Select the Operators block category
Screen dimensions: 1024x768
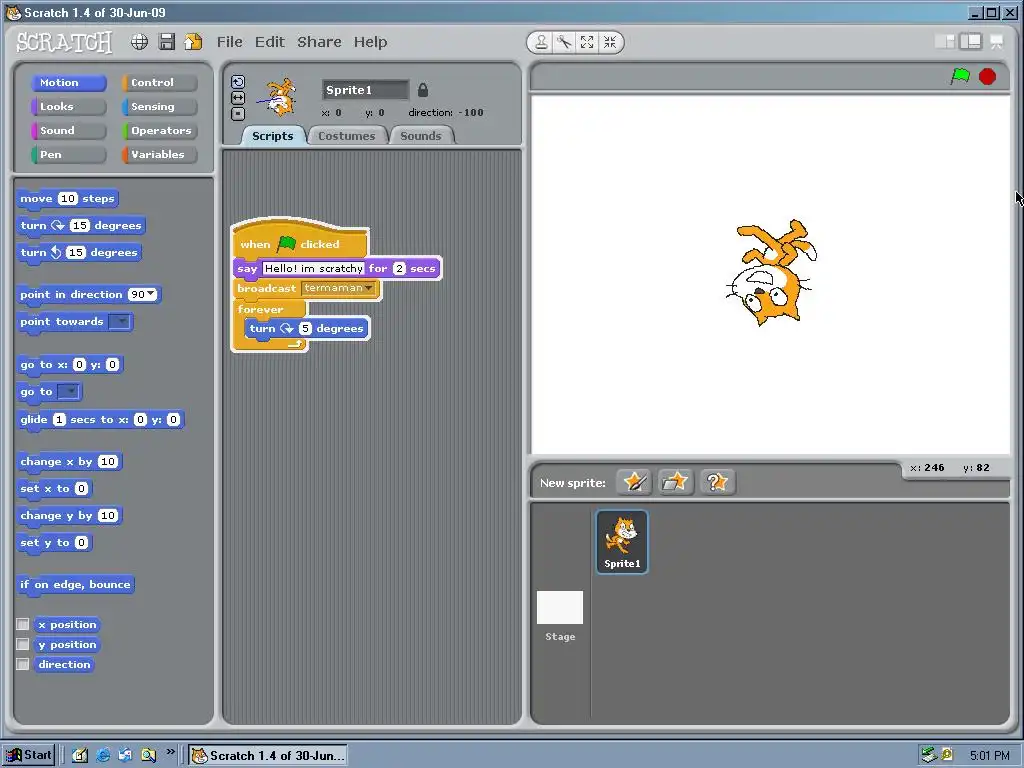(x=159, y=131)
